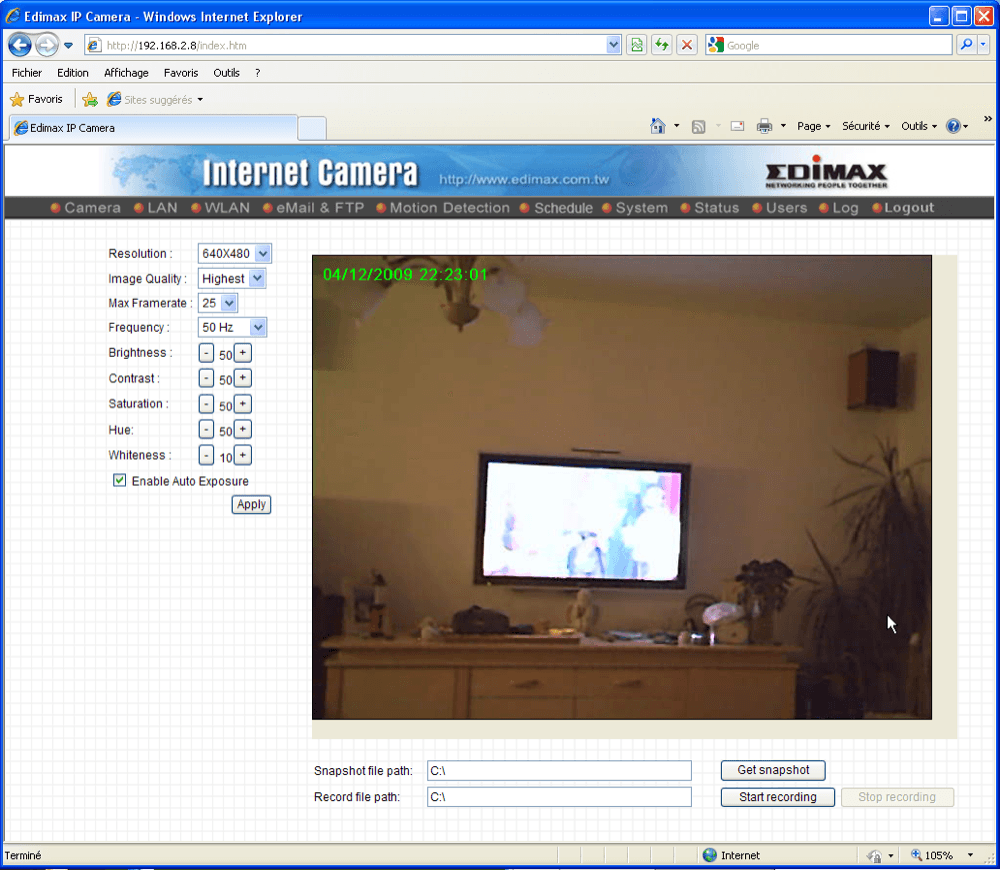This screenshot has width=1000, height=870.
Task: Open the System page
Action: 635,208
